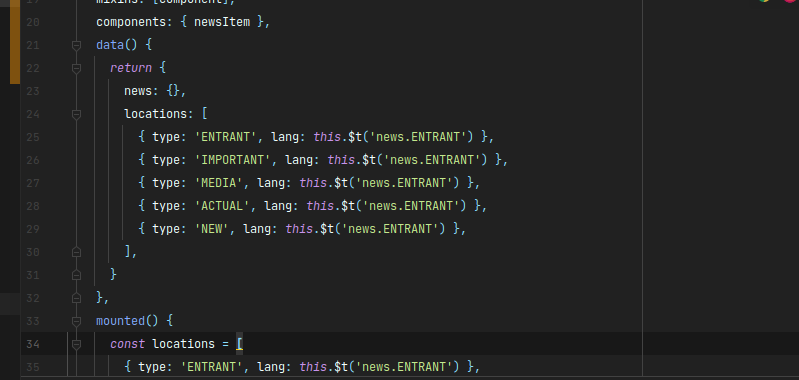Click gutter line number 26
Image resolution: width=799 pixels, height=380 pixels.
pos(33,160)
